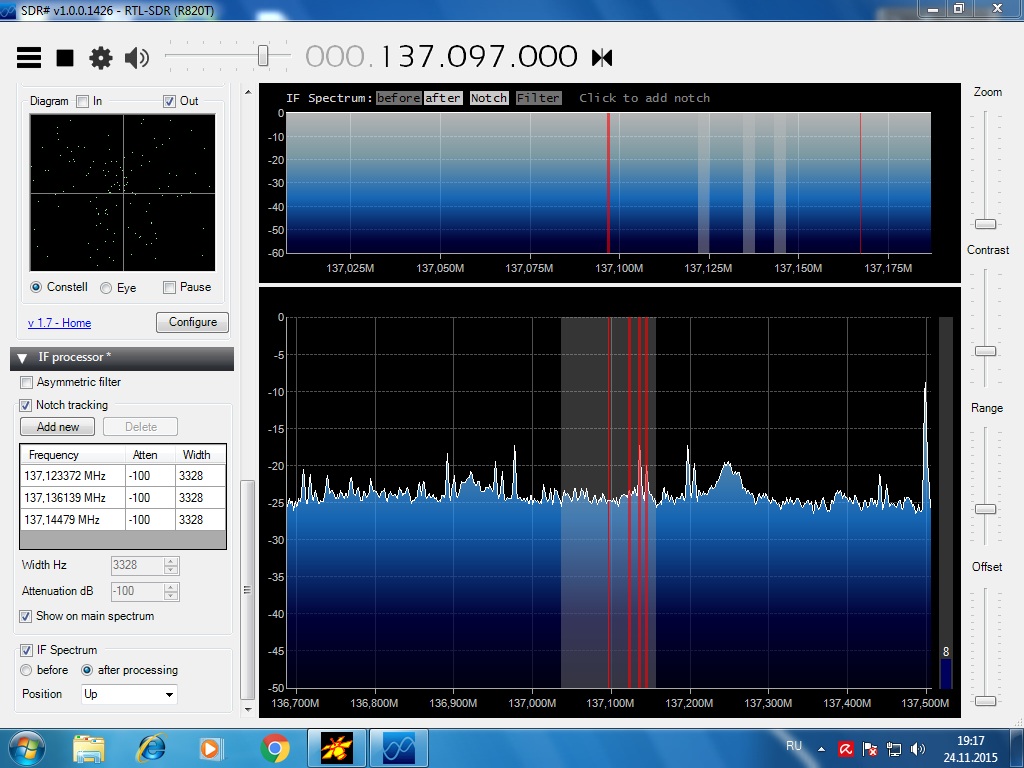
Task: Click the left panel scrollbar thumb
Action: (x=248, y=589)
